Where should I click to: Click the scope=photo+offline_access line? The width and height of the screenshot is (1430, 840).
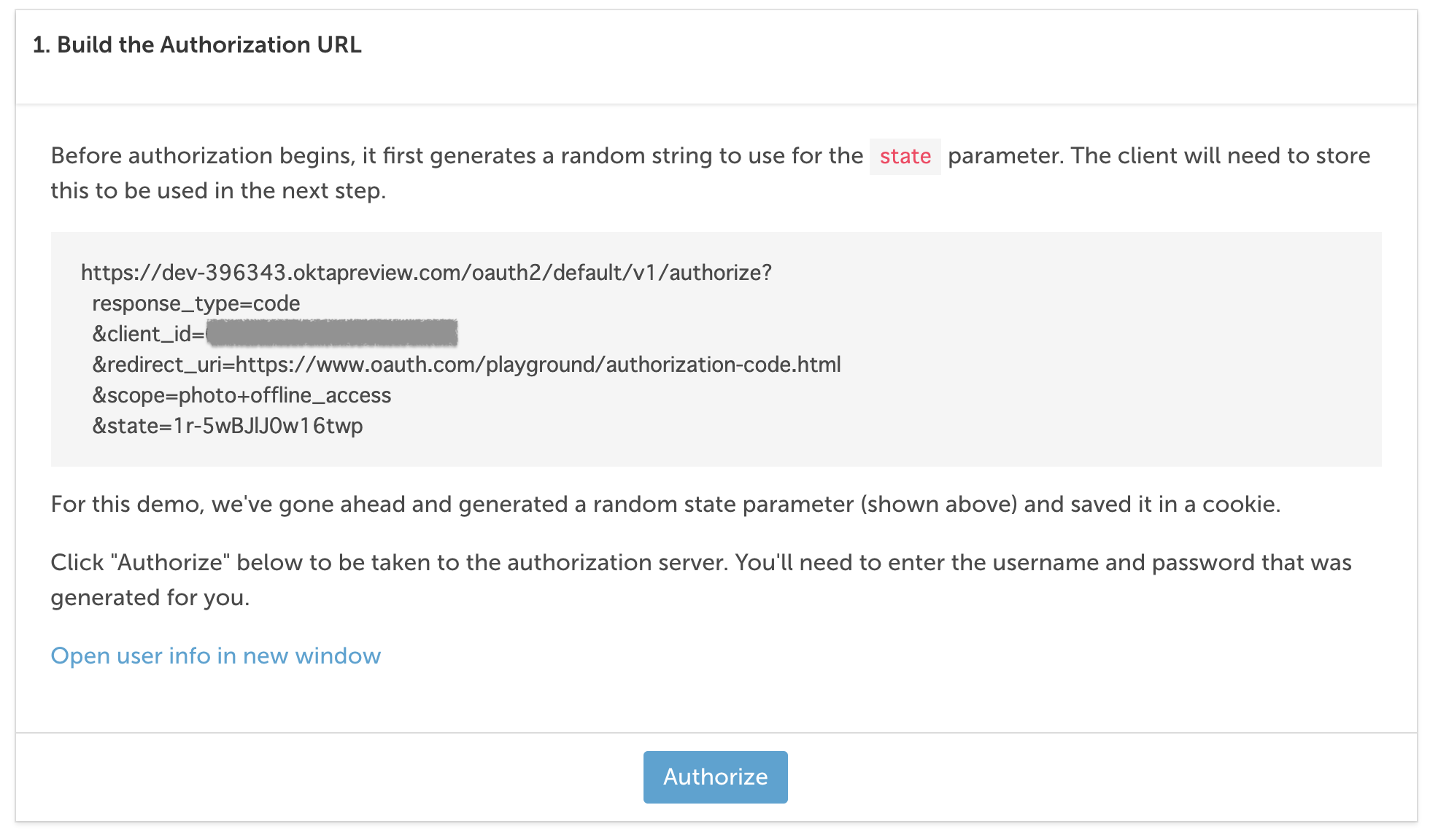241,395
